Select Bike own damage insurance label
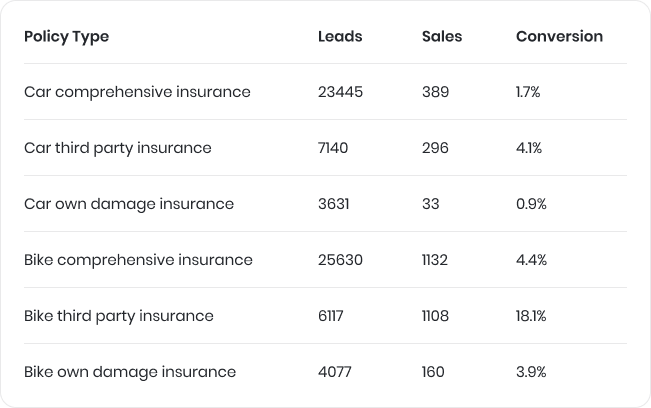 click(130, 372)
